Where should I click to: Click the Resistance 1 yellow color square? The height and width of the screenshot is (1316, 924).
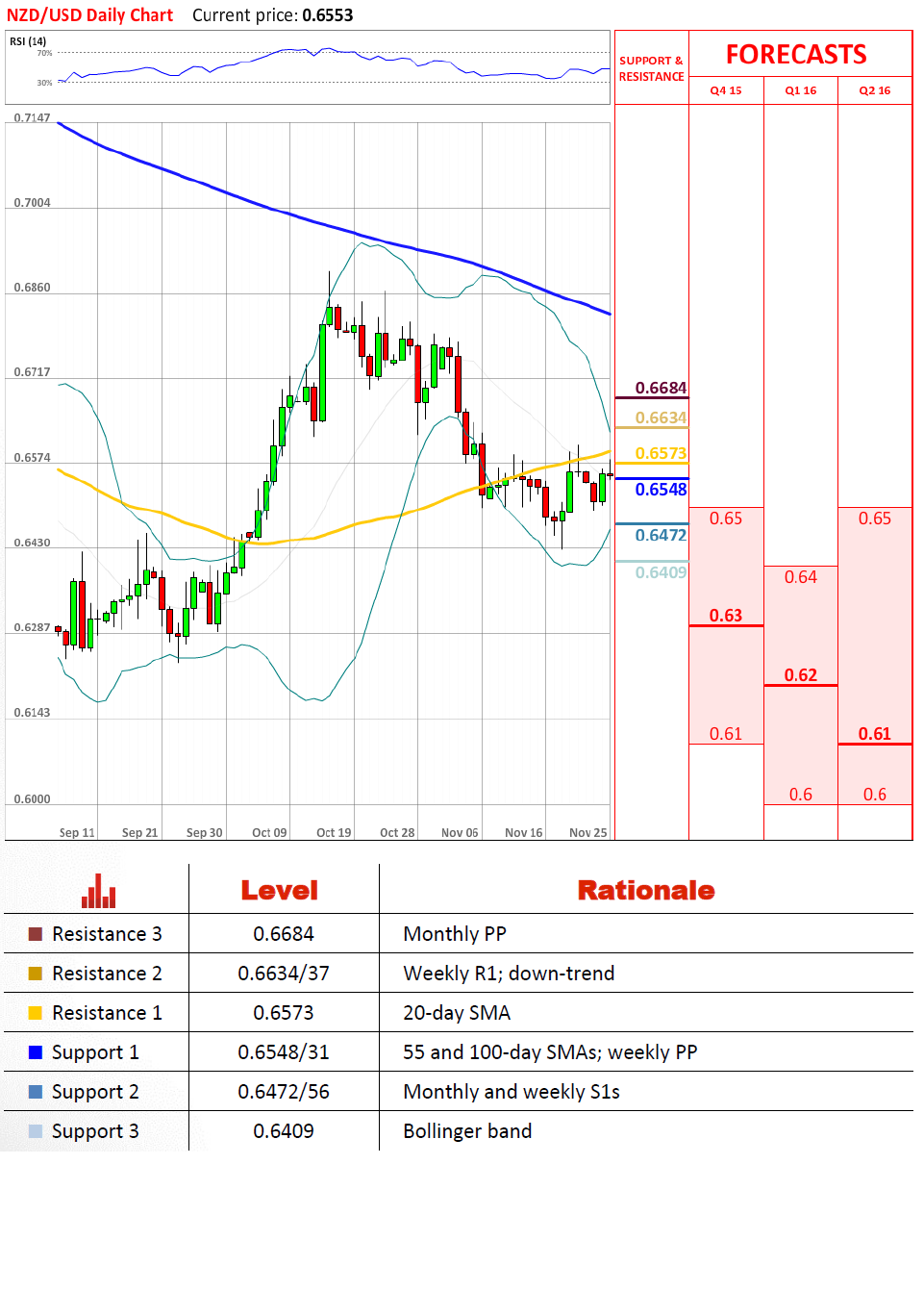tap(36, 1013)
